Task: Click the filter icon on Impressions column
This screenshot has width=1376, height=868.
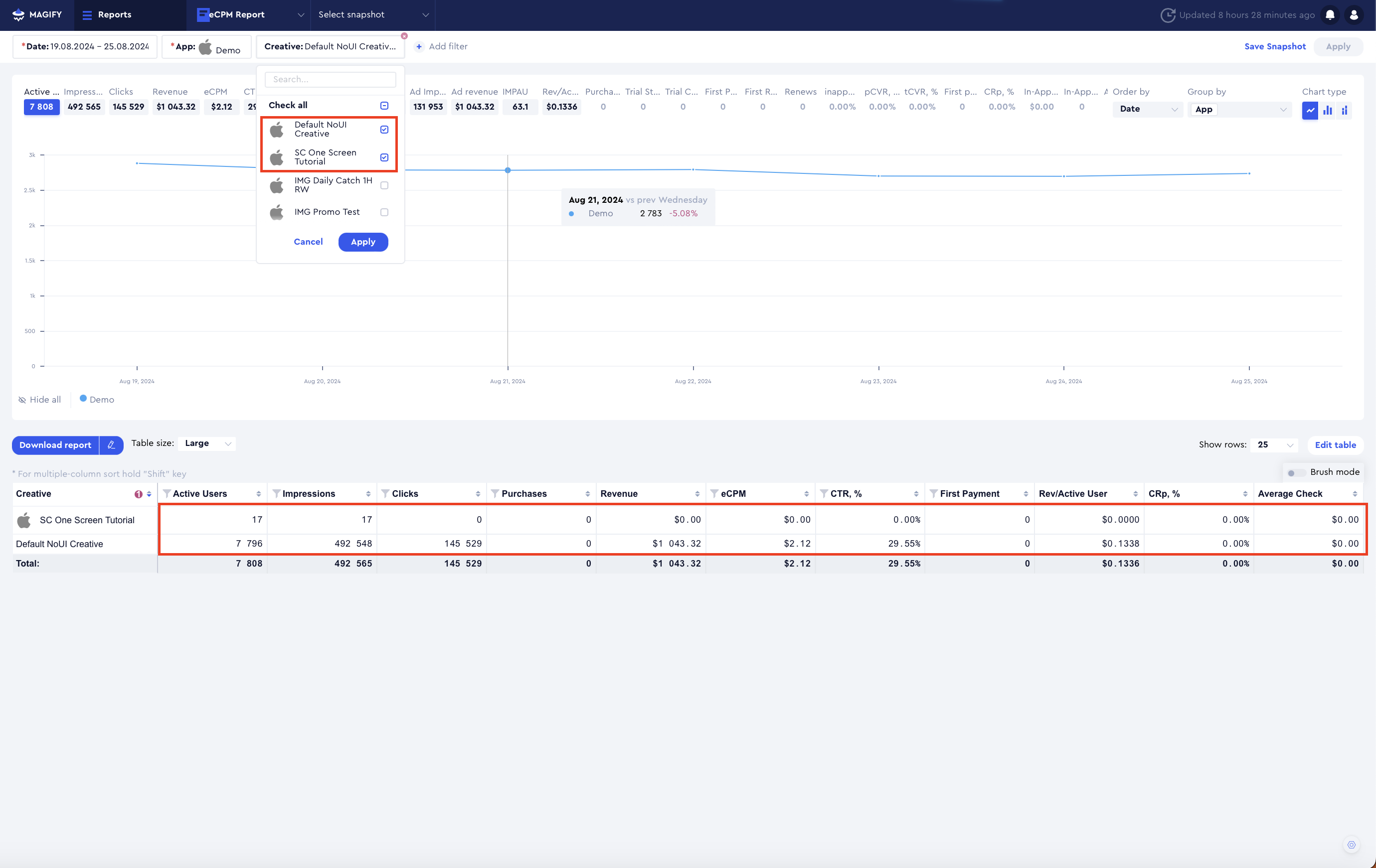Action: pyautogui.click(x=276, y=493)
